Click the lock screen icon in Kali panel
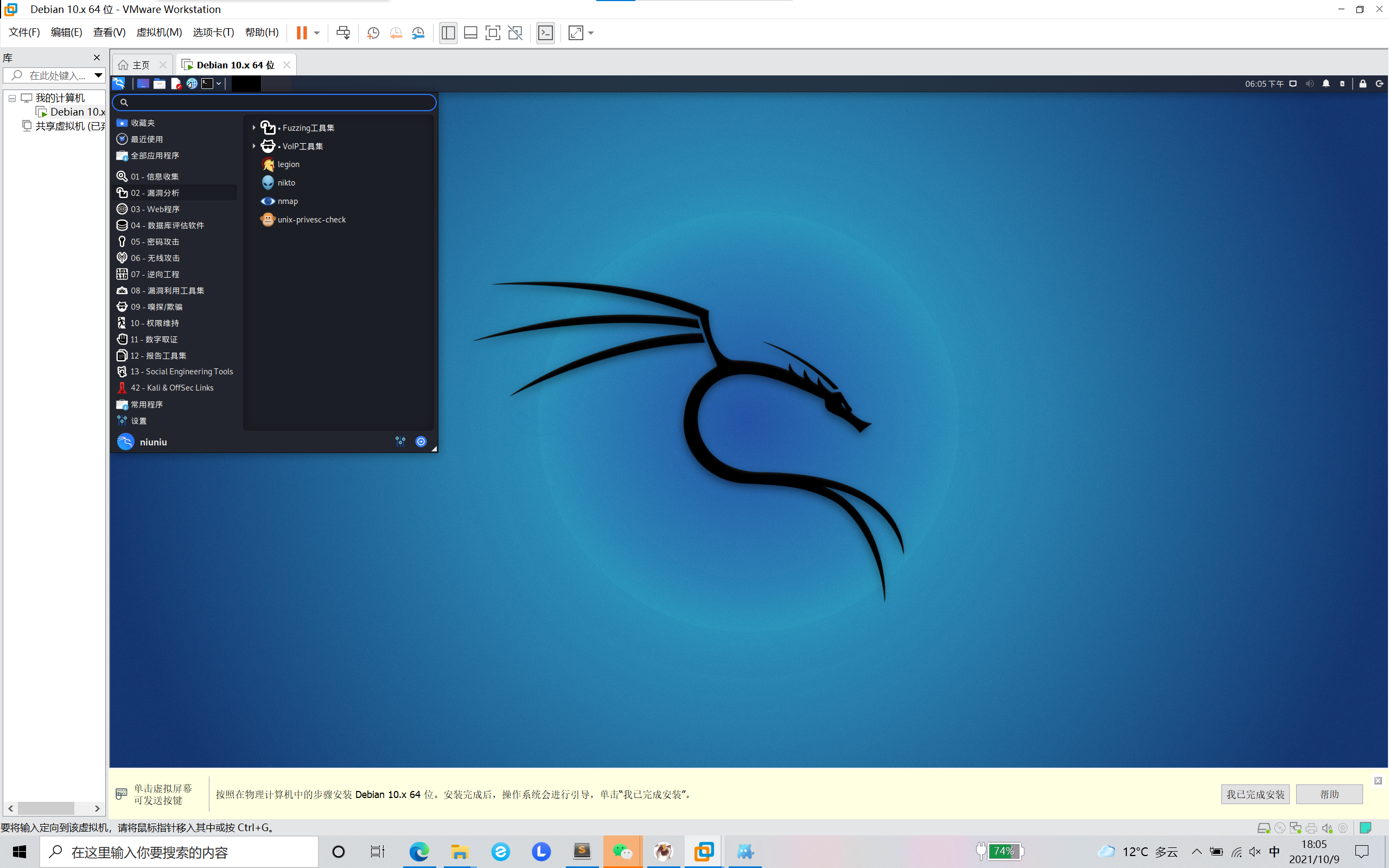1389x868 pixels. 1362,84
